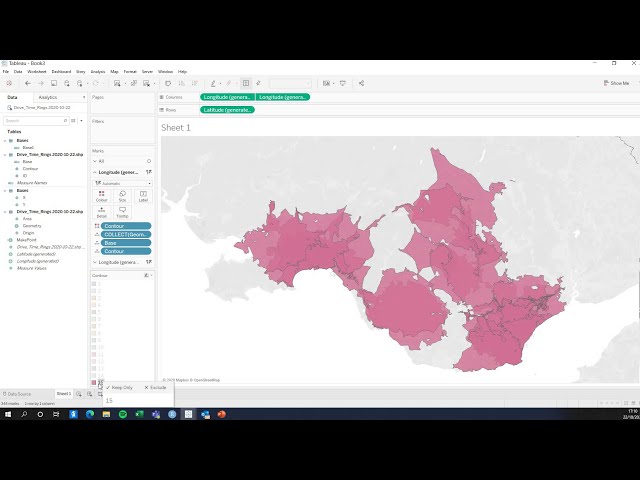Viewport: 640px width, 480px height.
Task: Select the Geometry field in Data pane
Action: tap(32, 226)
